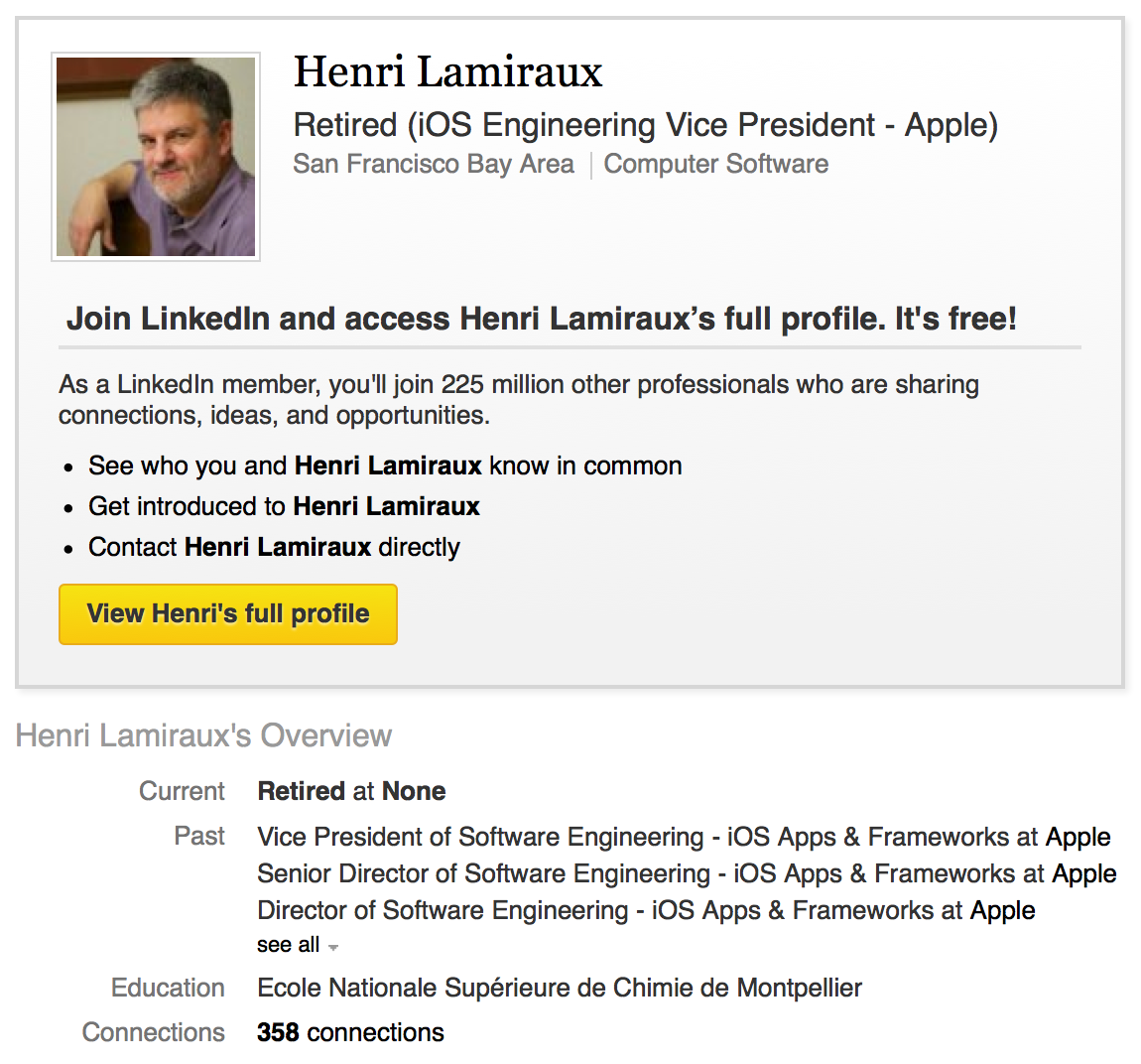Click the Henri Lamiraux's Overview heading
The width and height of the screenshot is (1141, 1064).
(203, 735)
